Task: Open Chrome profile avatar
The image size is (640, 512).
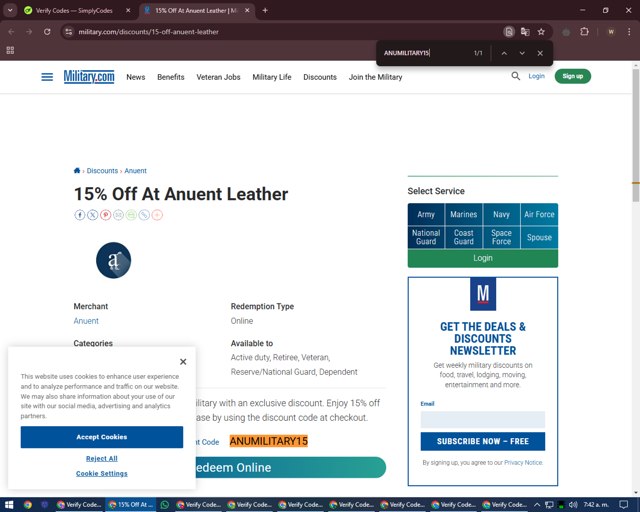Action: 611,32
